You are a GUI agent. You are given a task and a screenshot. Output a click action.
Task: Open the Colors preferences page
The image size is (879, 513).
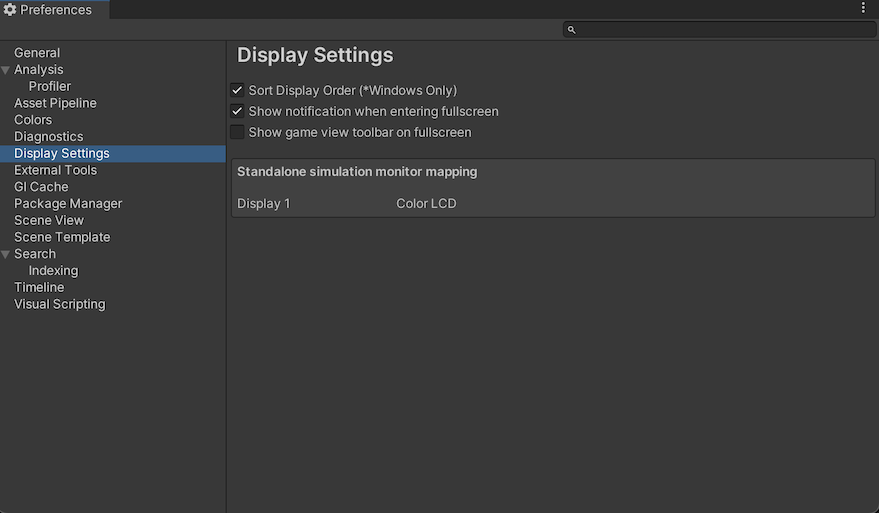[33, 120]
